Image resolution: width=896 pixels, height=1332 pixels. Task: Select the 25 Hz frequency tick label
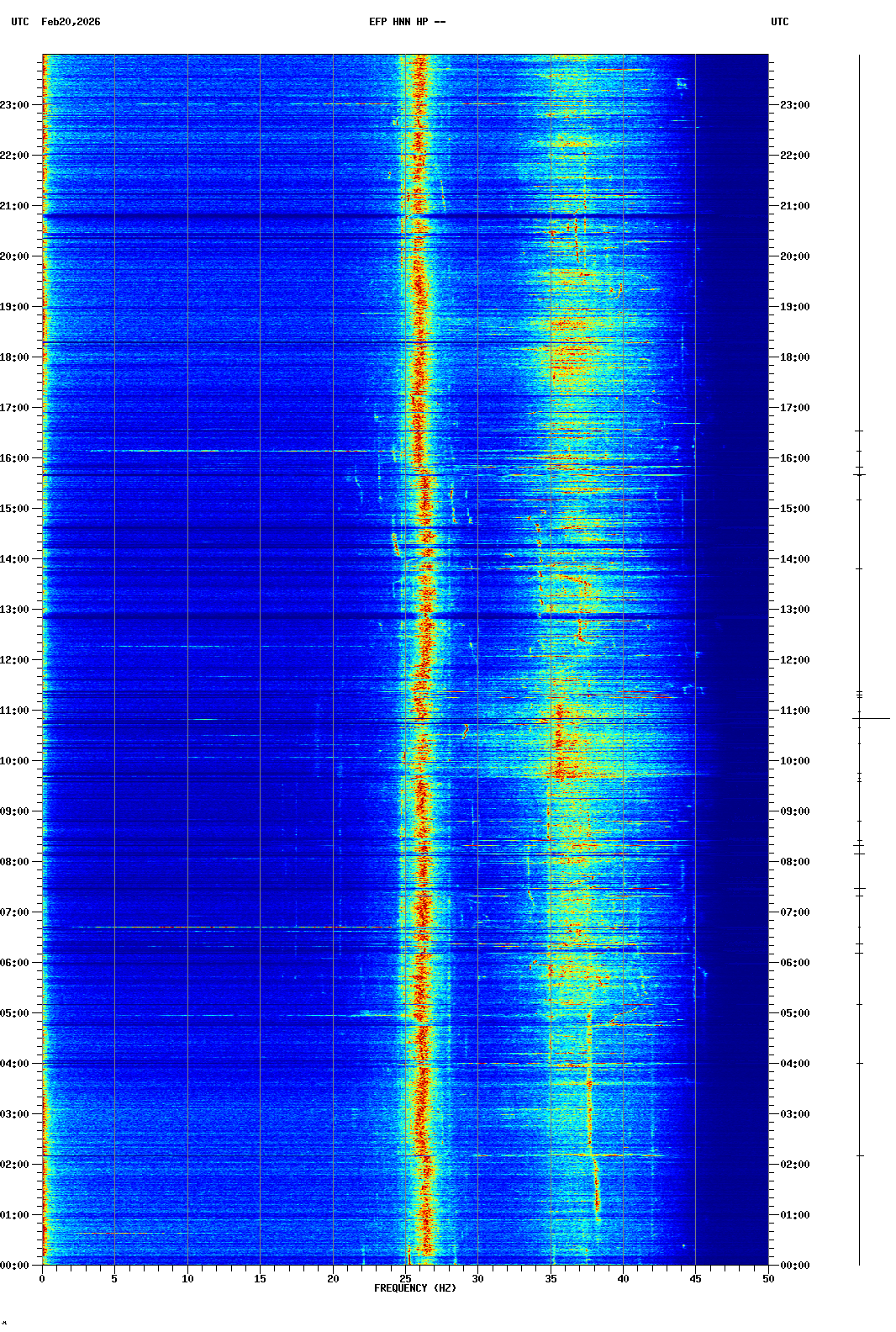tap(406, 1279)
